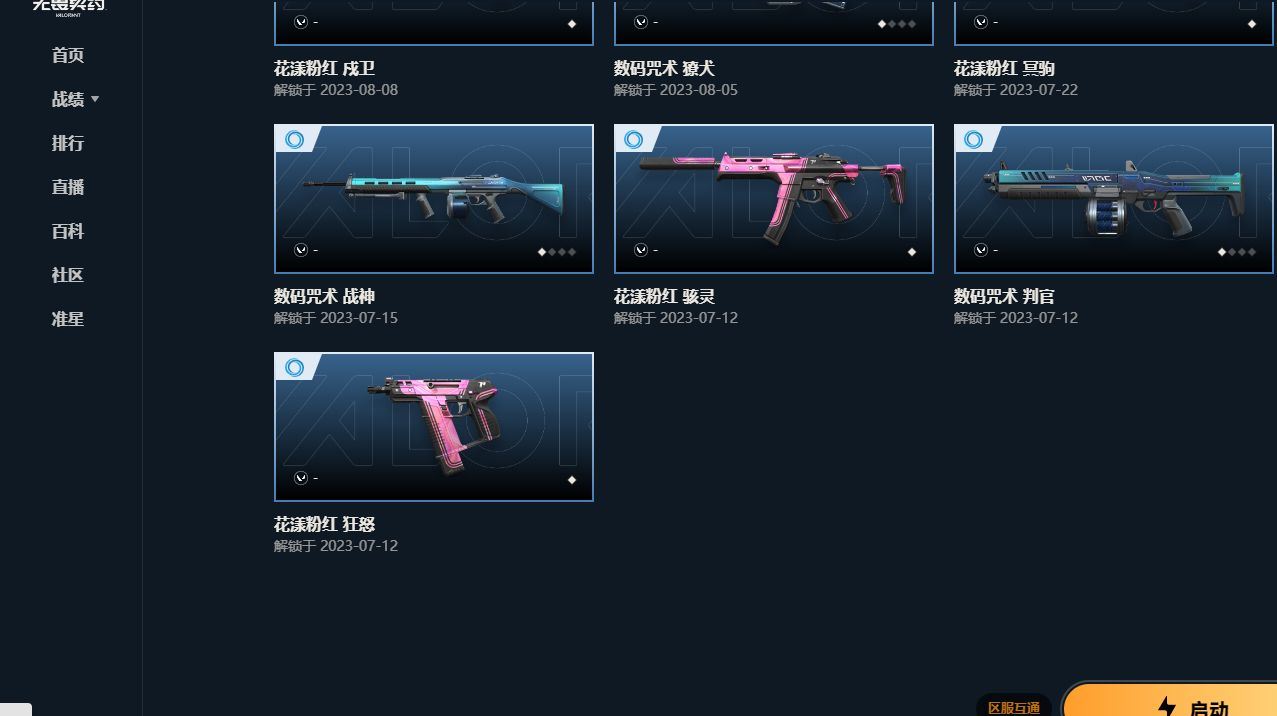Click the Valorant points icon on 判官 card
The image size is (1277, 716).
point(981,250)
